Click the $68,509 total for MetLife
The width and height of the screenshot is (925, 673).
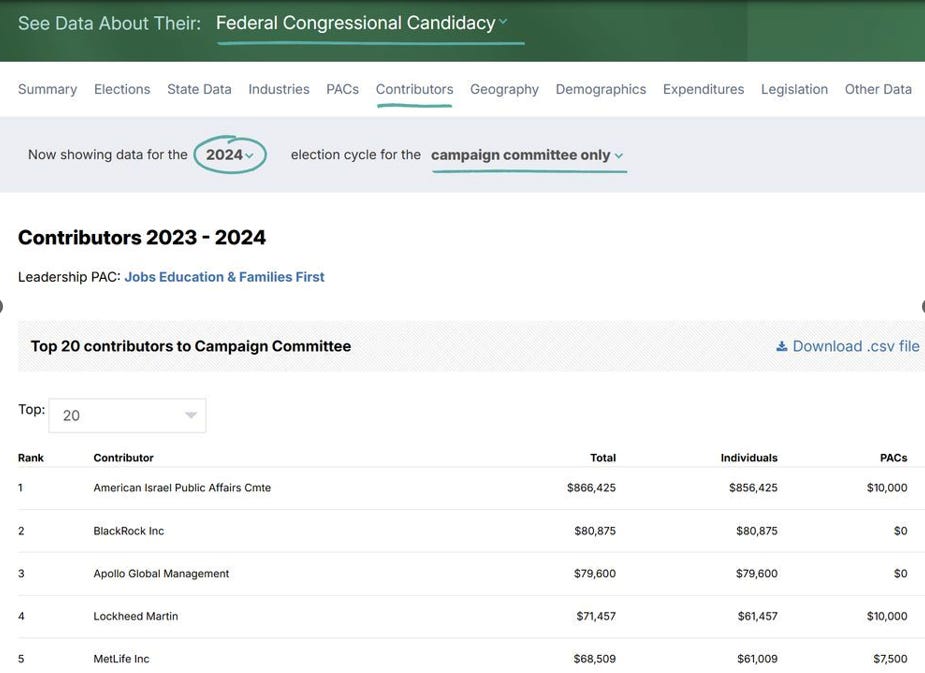coord(595,659)
